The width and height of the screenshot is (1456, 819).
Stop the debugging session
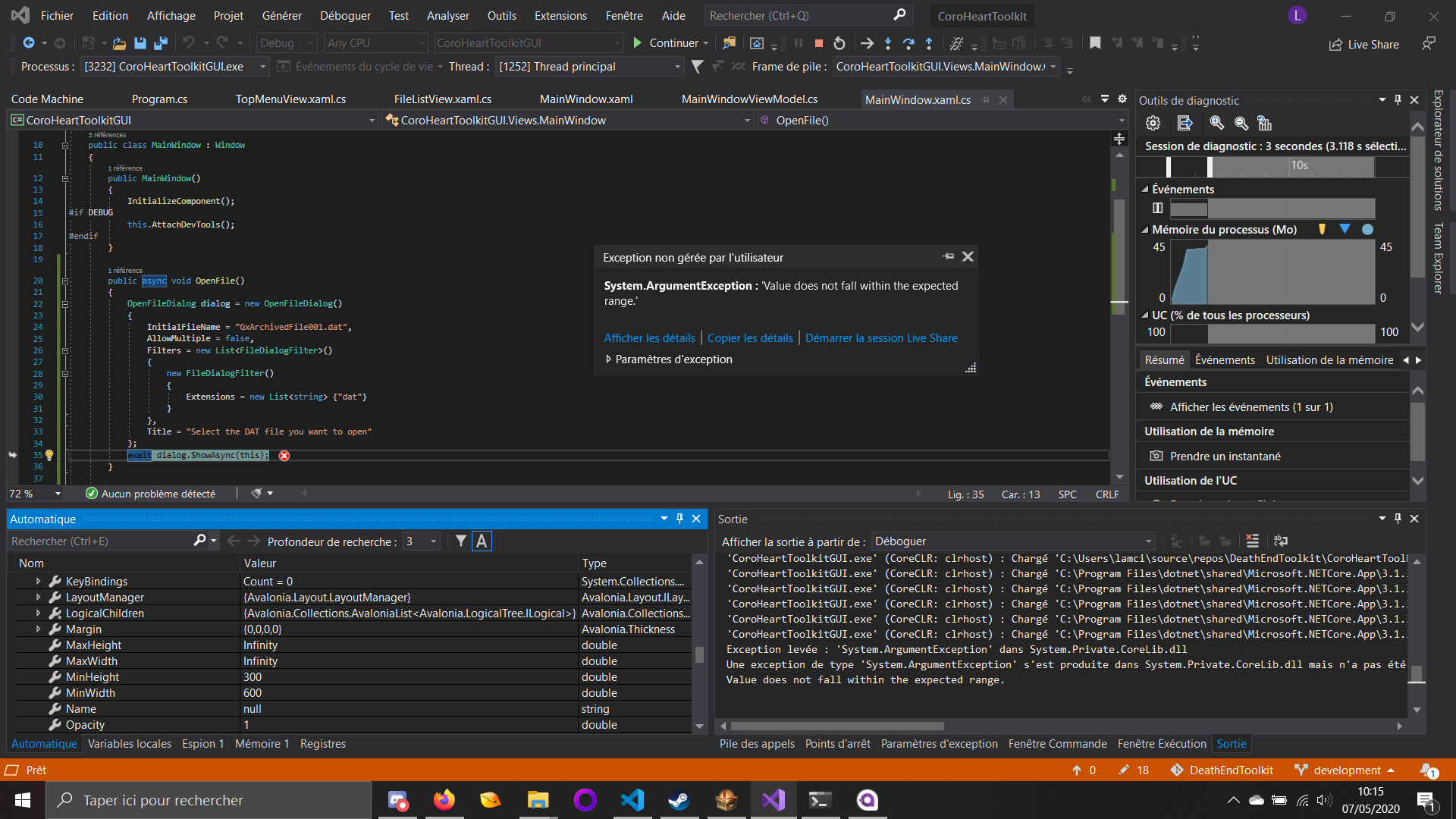point(819,43)
